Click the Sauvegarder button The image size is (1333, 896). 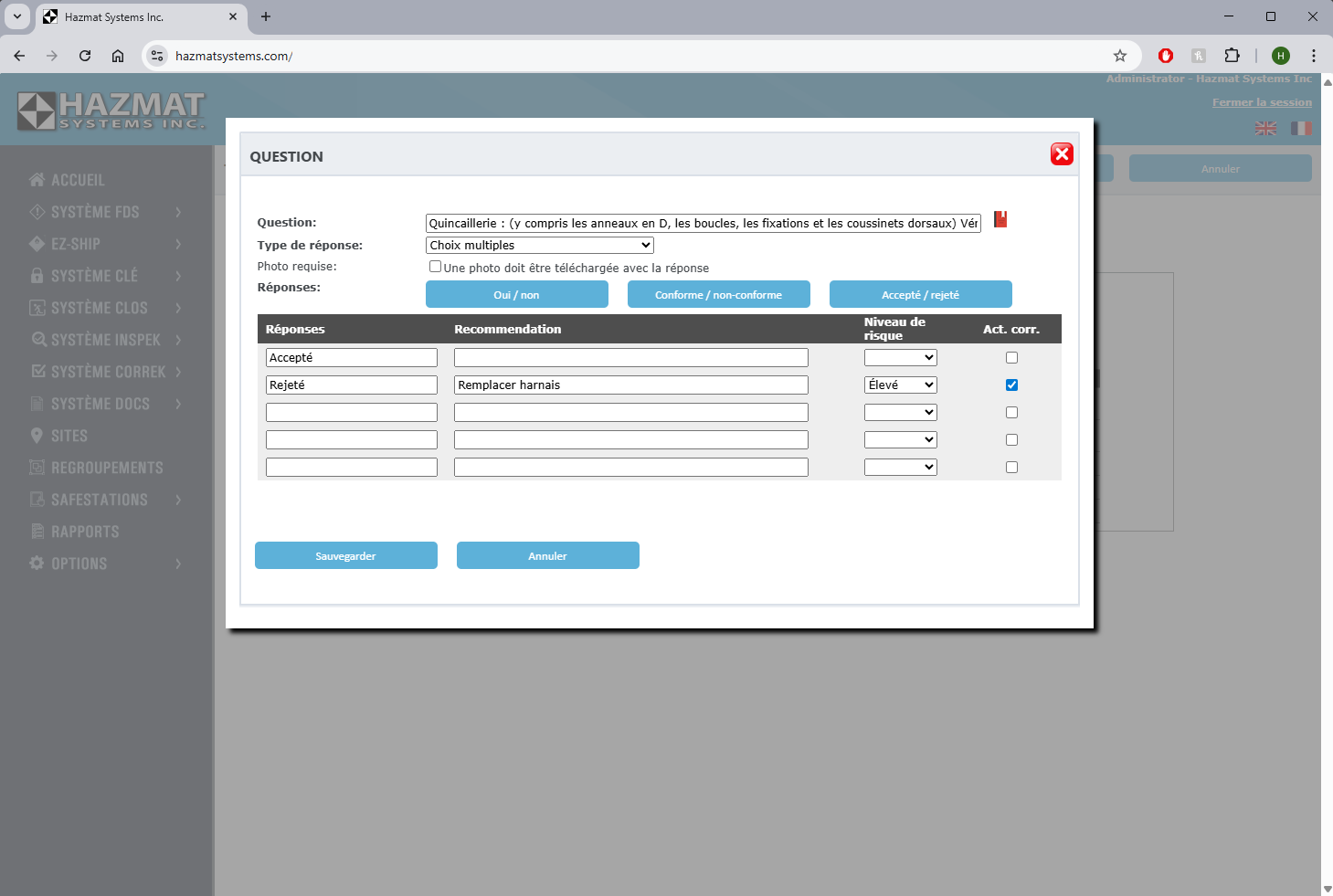coord(345,555)
